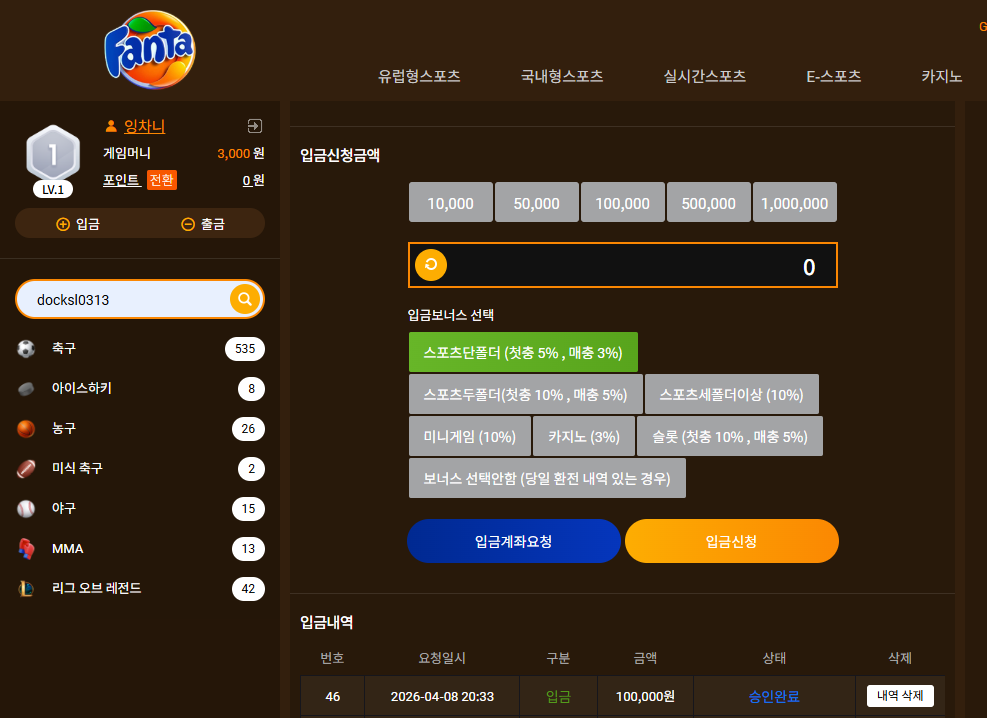This screenshot has width=987, height=718.
Task: Choose the 리그 오브 레전드 icon
Action: pyautogui.click(x=26, y=588)
